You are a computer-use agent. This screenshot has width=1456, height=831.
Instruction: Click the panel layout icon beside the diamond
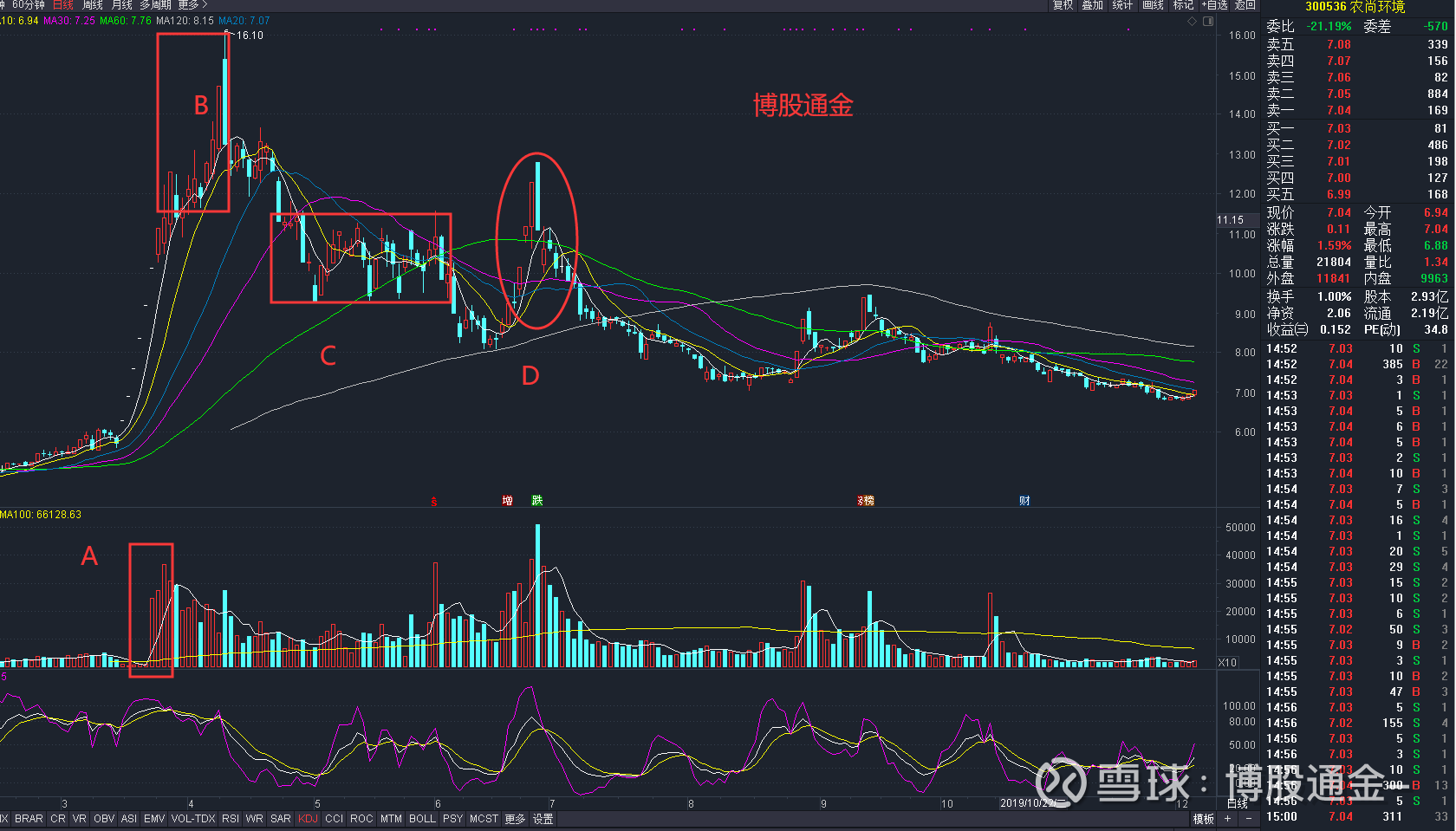pyautogui.click(x=1208, y=22)
